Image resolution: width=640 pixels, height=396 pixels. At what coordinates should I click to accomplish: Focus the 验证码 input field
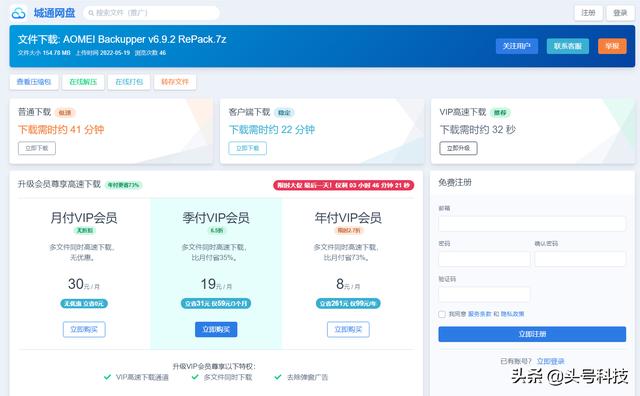point(484,294)
